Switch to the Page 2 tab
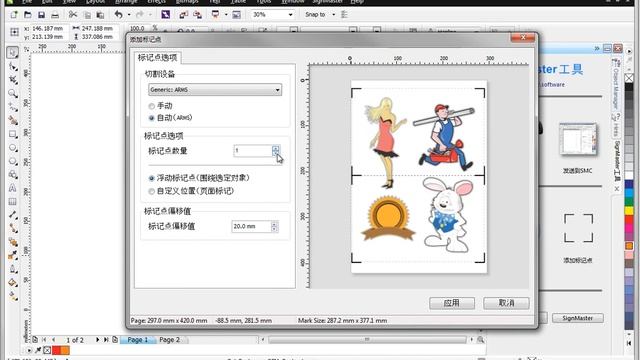Screen dimensions: 640x360 pyautogui.click(x=169, y=340)
